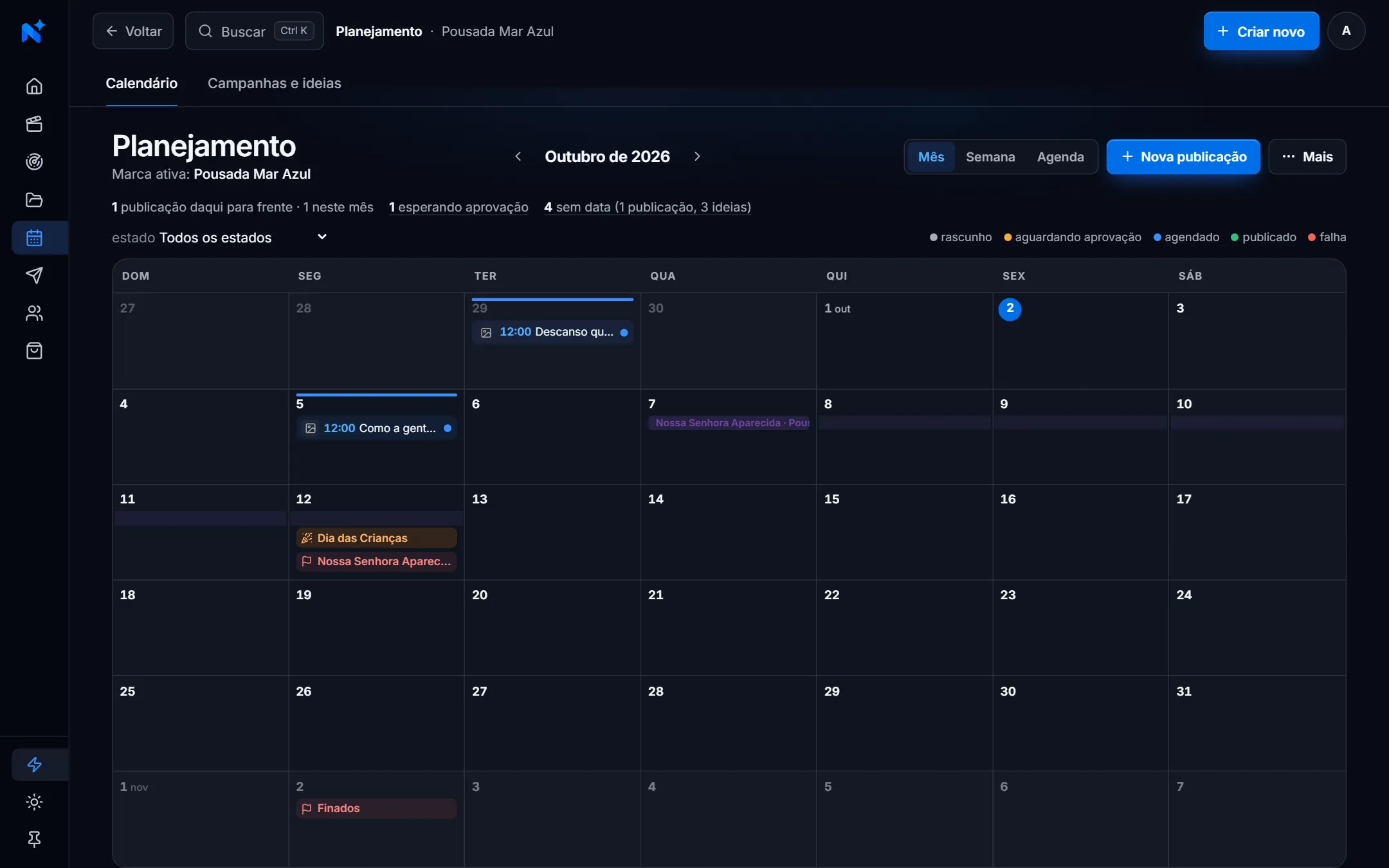Open Nossa Senhora Aparec... holiday on day 12

tap(377, 561)
